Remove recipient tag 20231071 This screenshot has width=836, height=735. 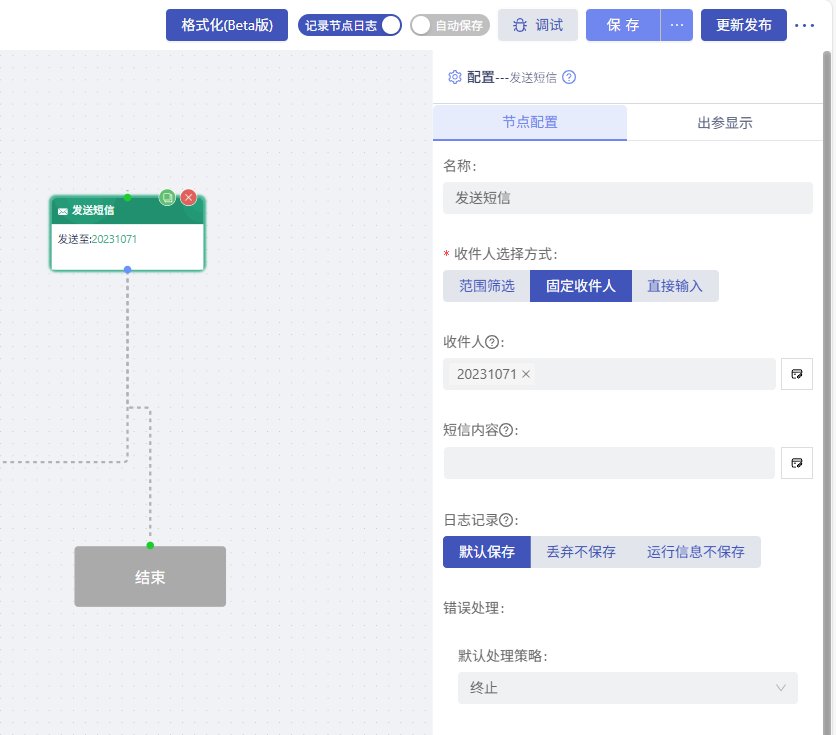click(526, 374)
